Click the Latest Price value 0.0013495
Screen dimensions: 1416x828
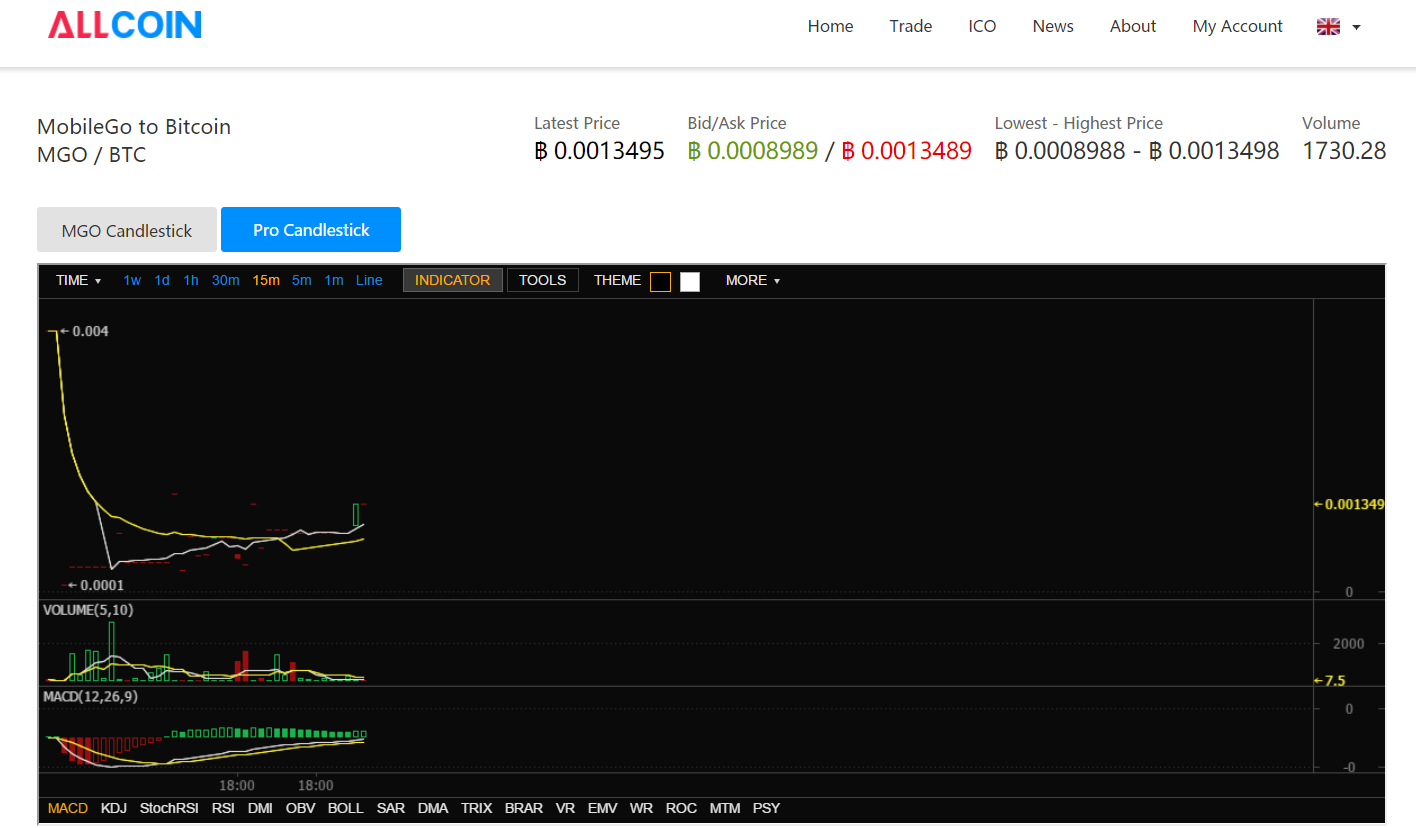click(x=600, y=151)
